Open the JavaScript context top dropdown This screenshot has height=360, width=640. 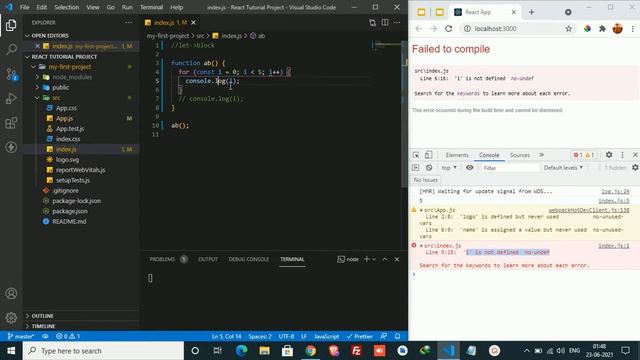[x=449, y=168]
